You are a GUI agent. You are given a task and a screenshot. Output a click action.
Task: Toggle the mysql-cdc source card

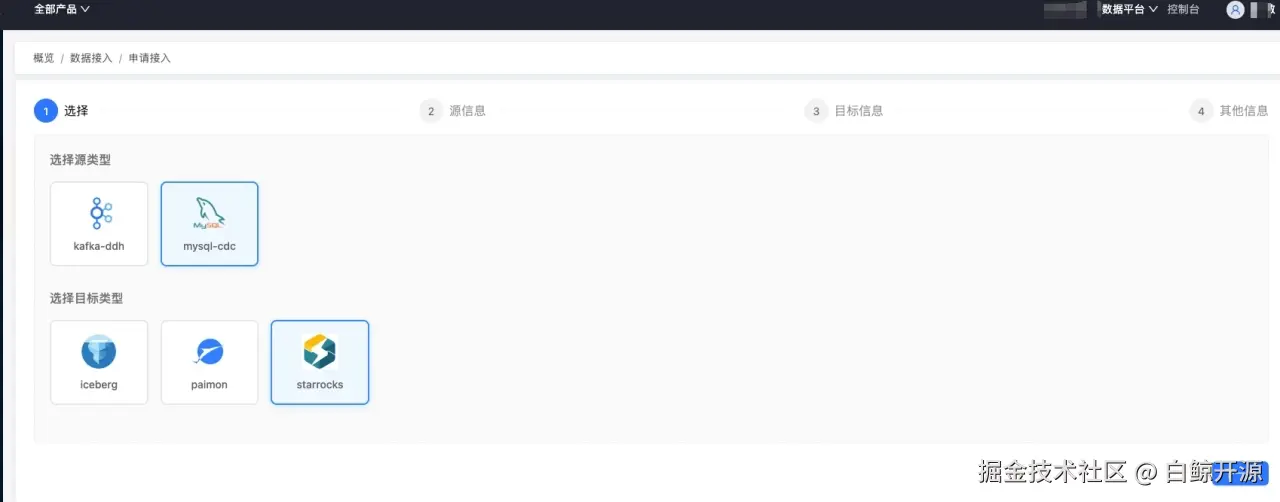pos(209,224)
